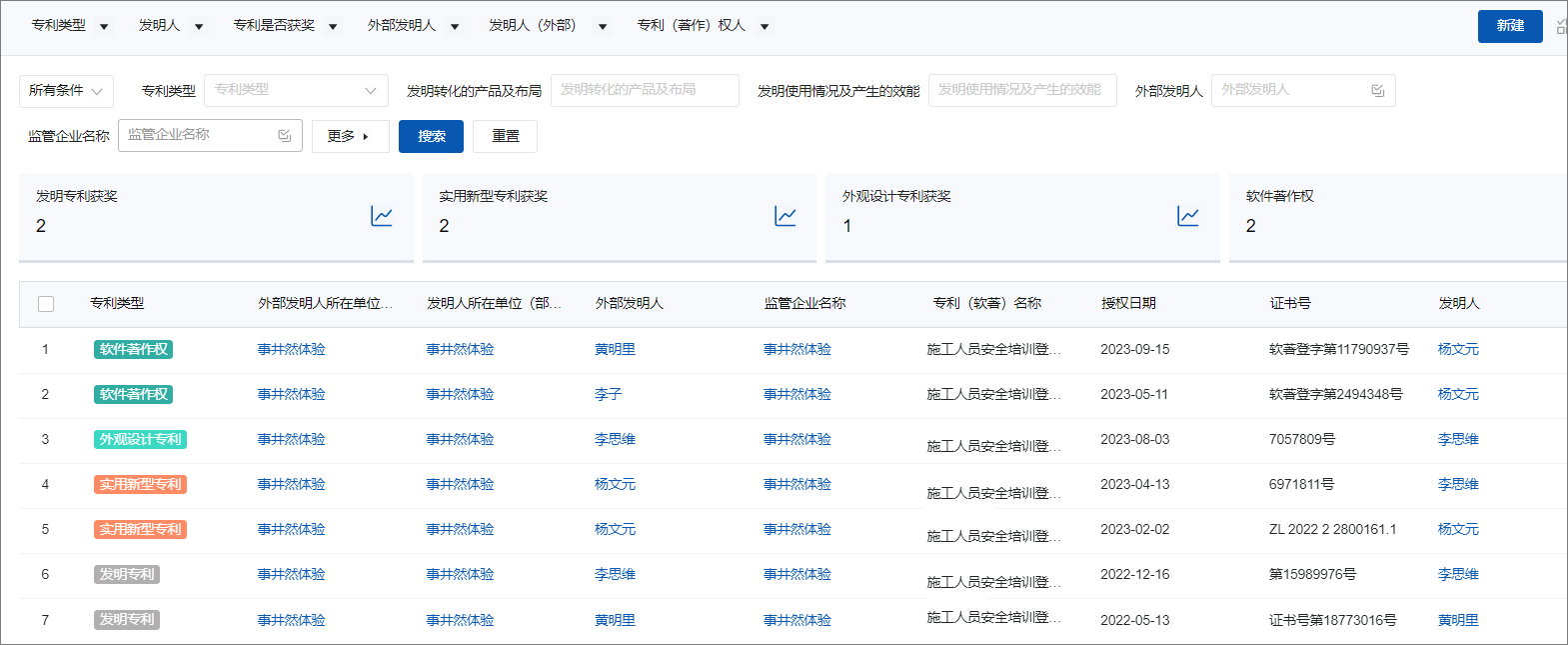
Task: Open inventor link 杨文元 in row 1
Action: point(1458,349)
